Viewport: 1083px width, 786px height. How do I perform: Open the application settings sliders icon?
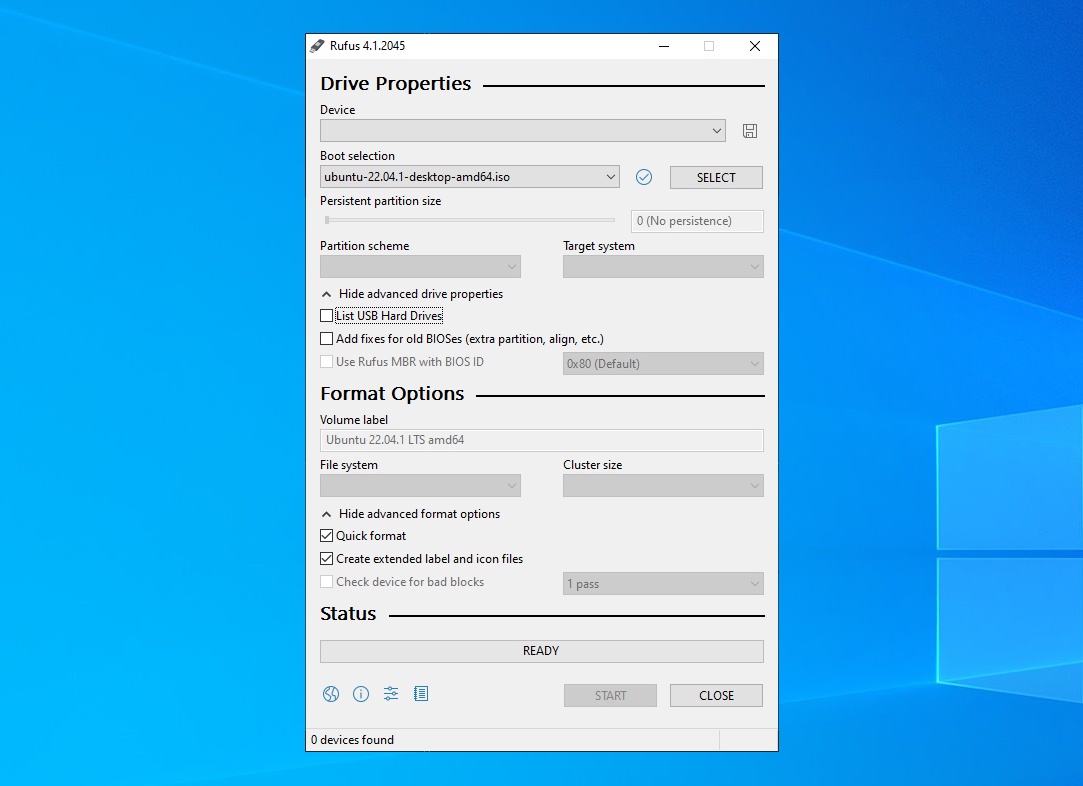391,693
